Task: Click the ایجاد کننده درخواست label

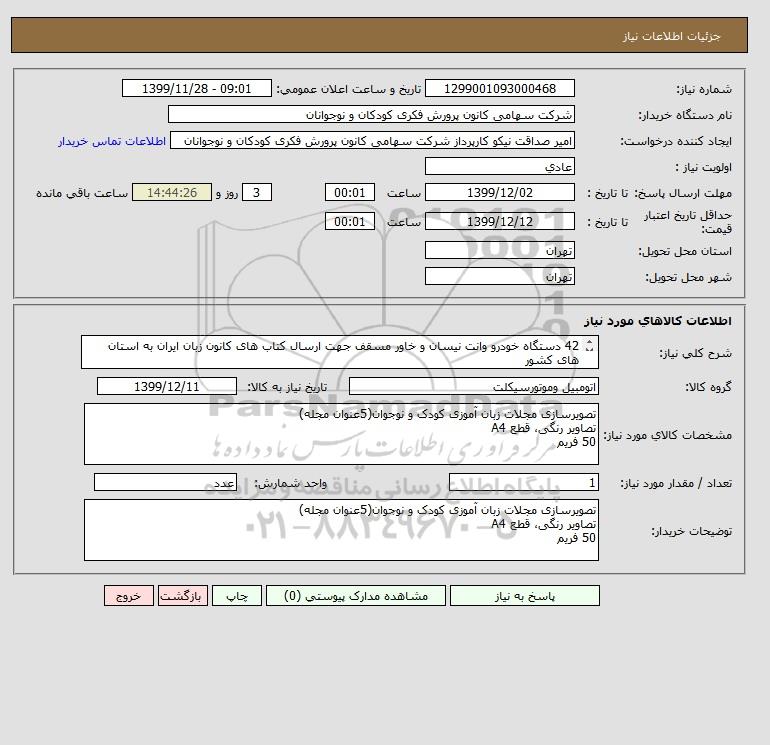Action: [x=676, y=141]
